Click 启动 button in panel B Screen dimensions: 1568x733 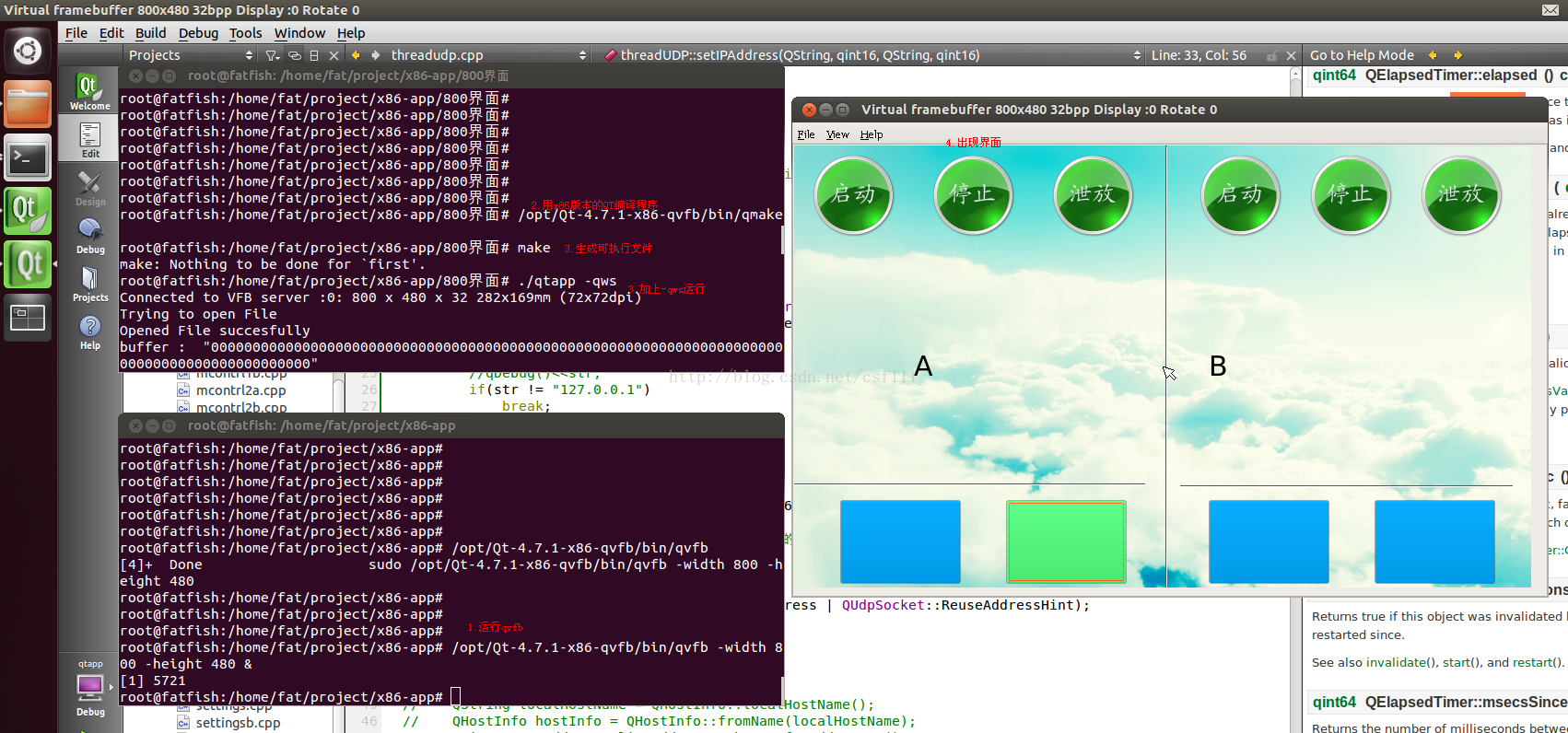1241,195
